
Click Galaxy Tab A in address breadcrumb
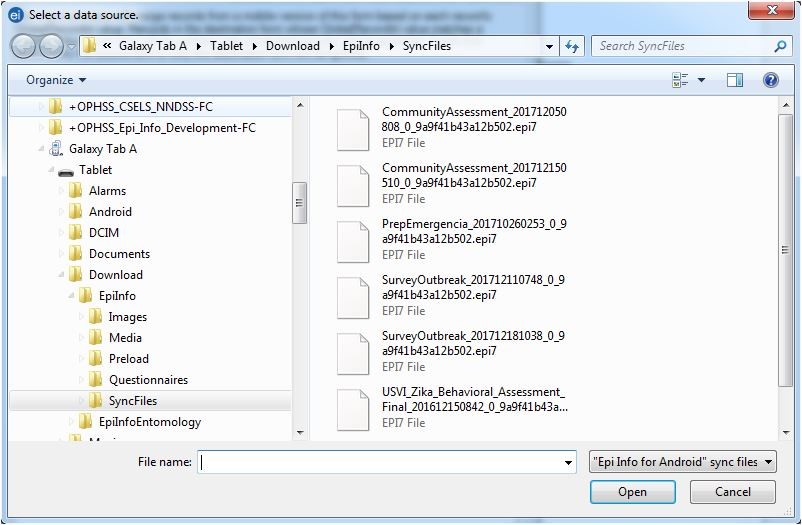152,46
